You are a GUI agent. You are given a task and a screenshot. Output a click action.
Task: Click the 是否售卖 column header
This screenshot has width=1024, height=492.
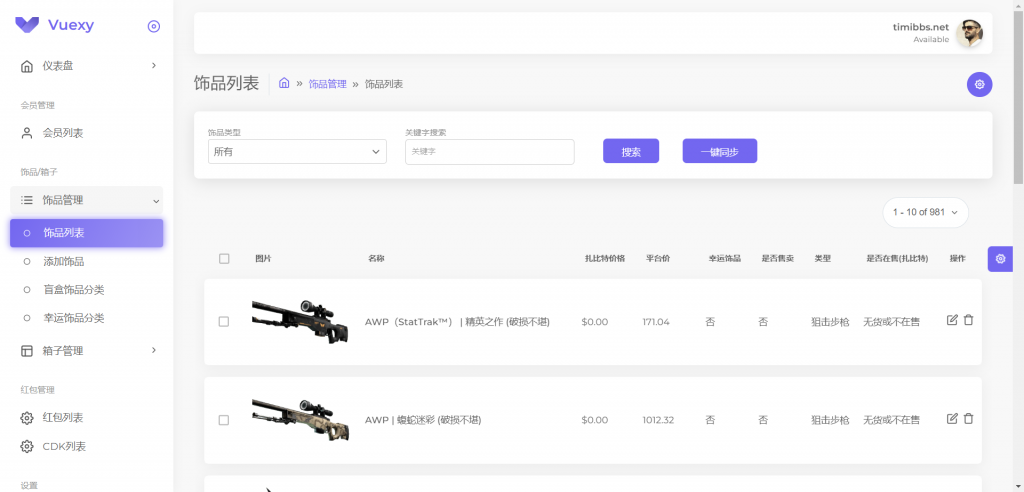click(x=778, y=259)
